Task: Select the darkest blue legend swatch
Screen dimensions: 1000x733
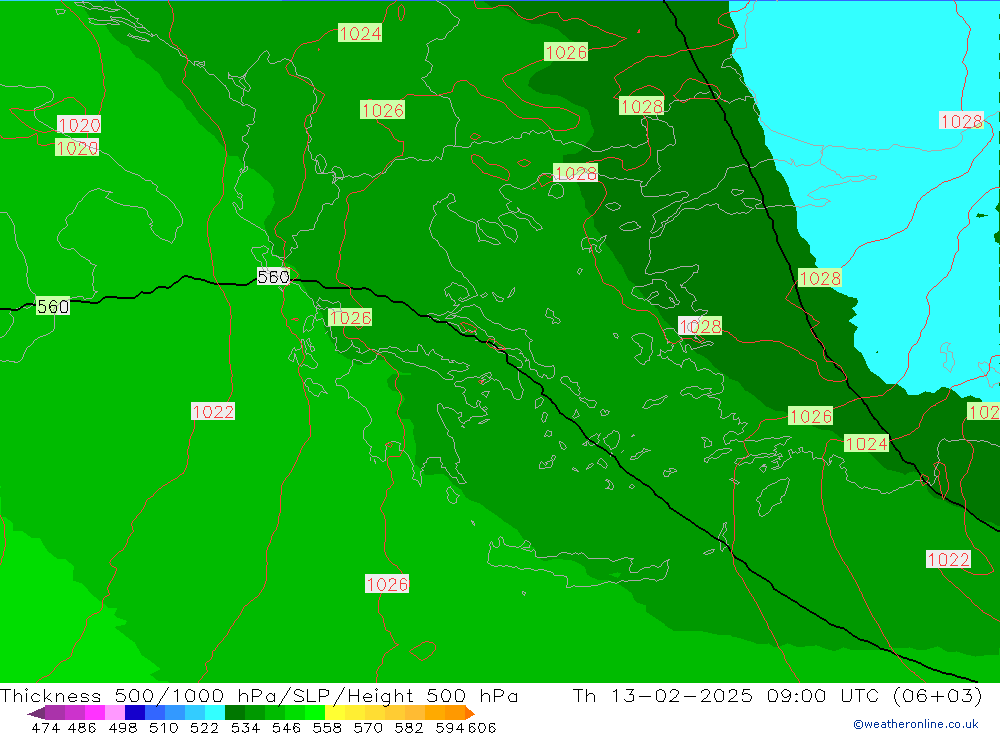Action: pos(135,713)
